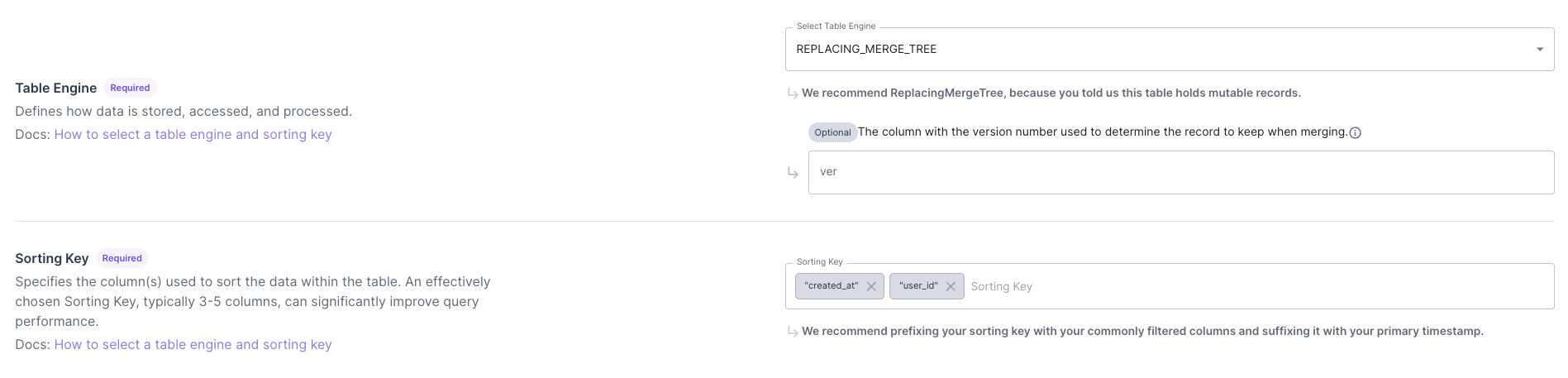This screenshot has height=378, width=1568.
Task: Click the Sorting Key section heading
Action: point(51,259)
